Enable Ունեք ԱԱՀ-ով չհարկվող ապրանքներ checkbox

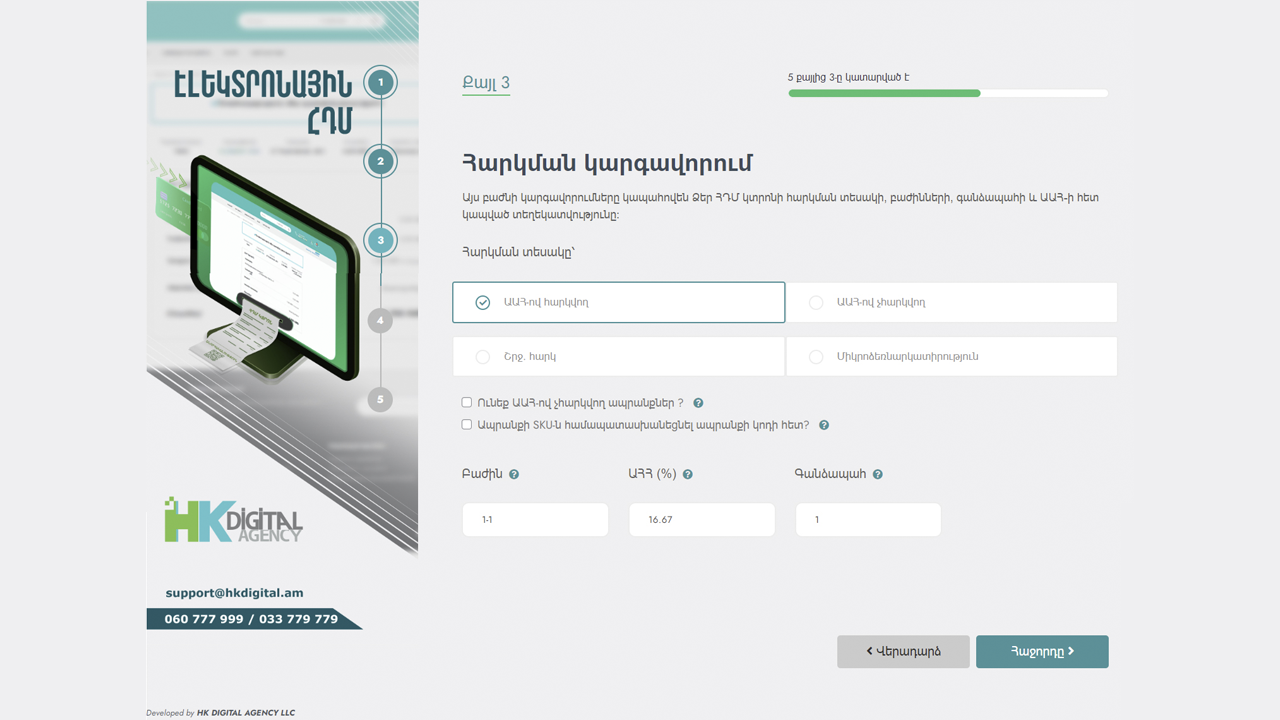(x=467, y=402)
